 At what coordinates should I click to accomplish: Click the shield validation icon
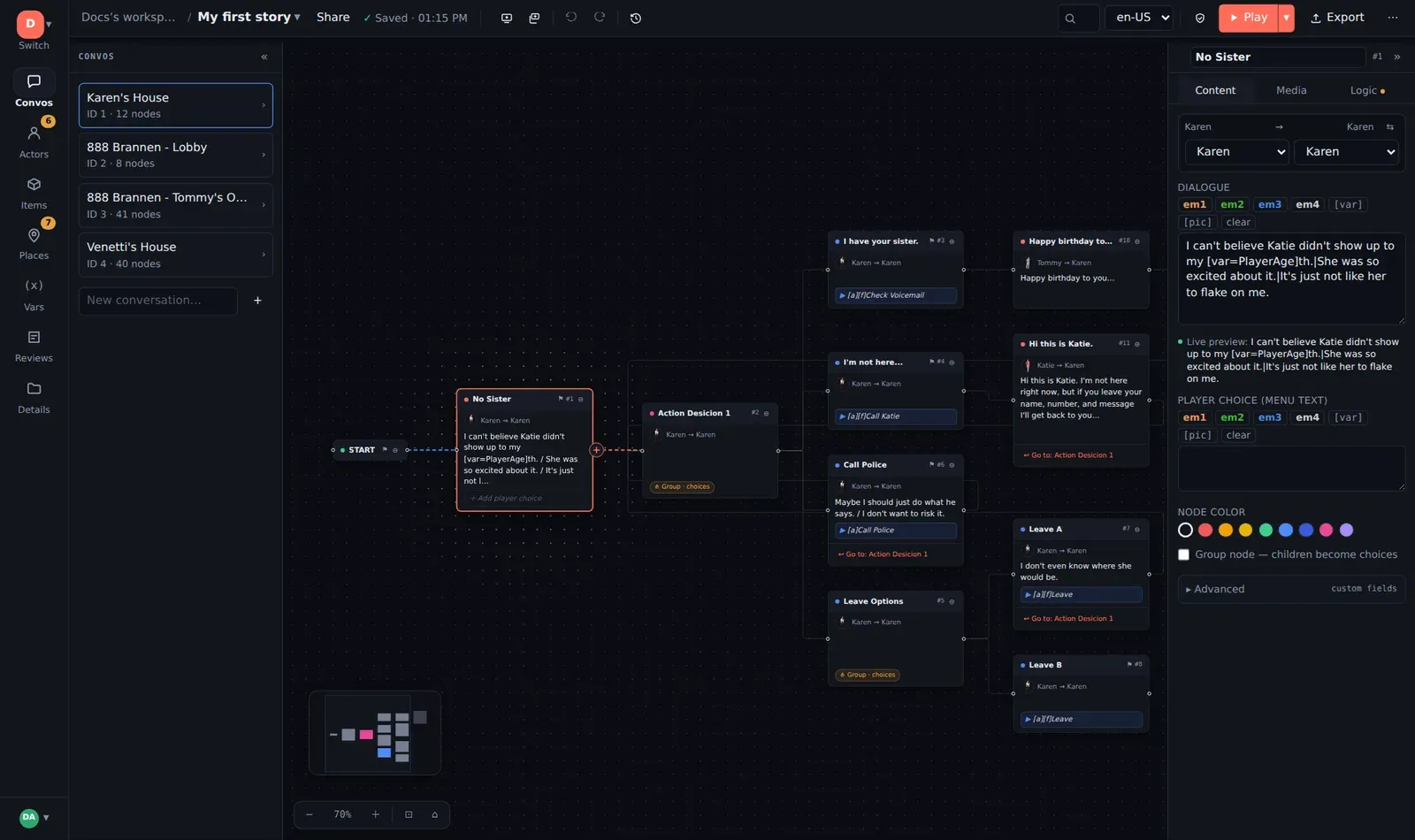(1200, 18)
